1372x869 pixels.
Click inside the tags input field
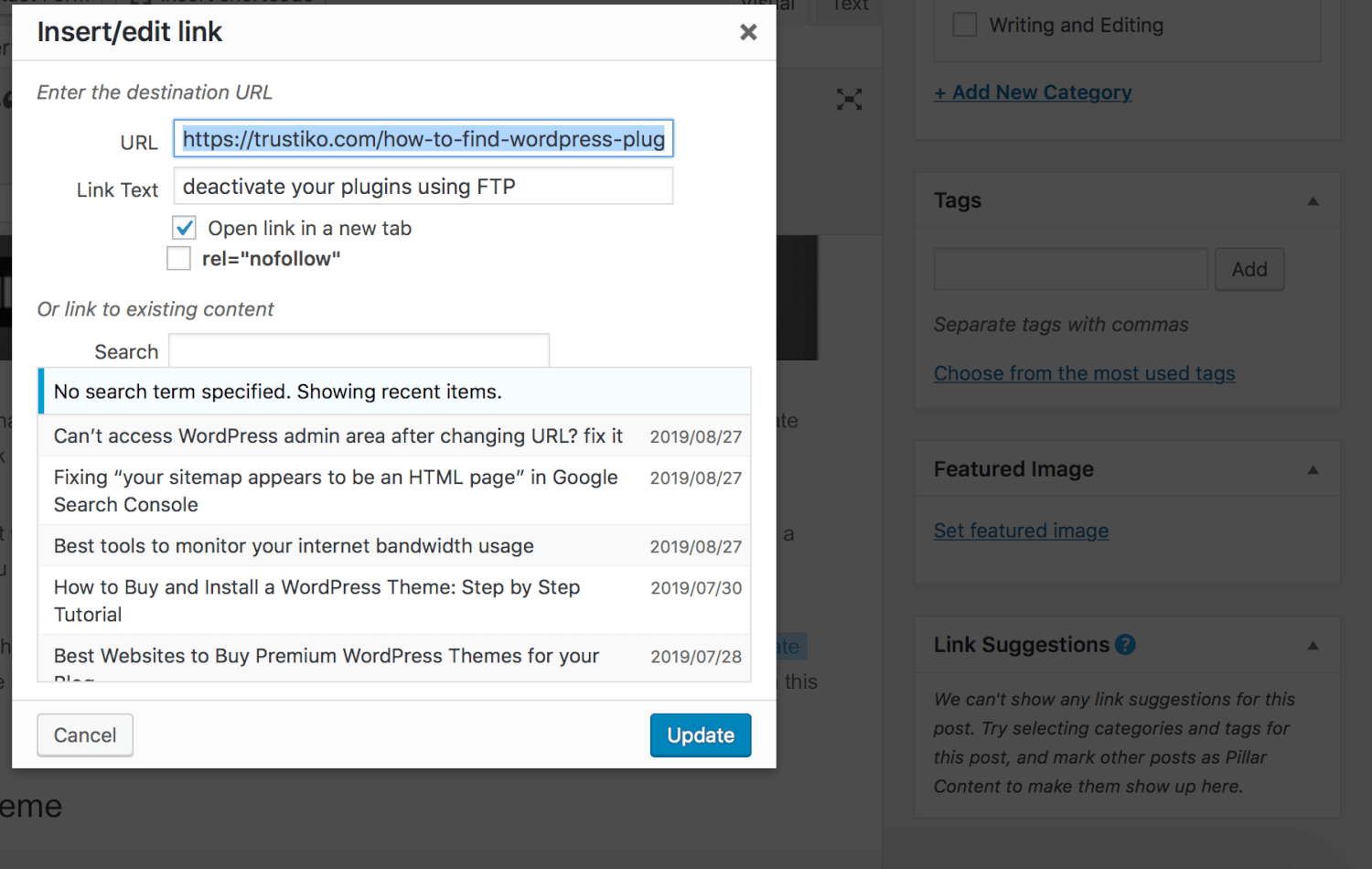tap(1070, 269)
